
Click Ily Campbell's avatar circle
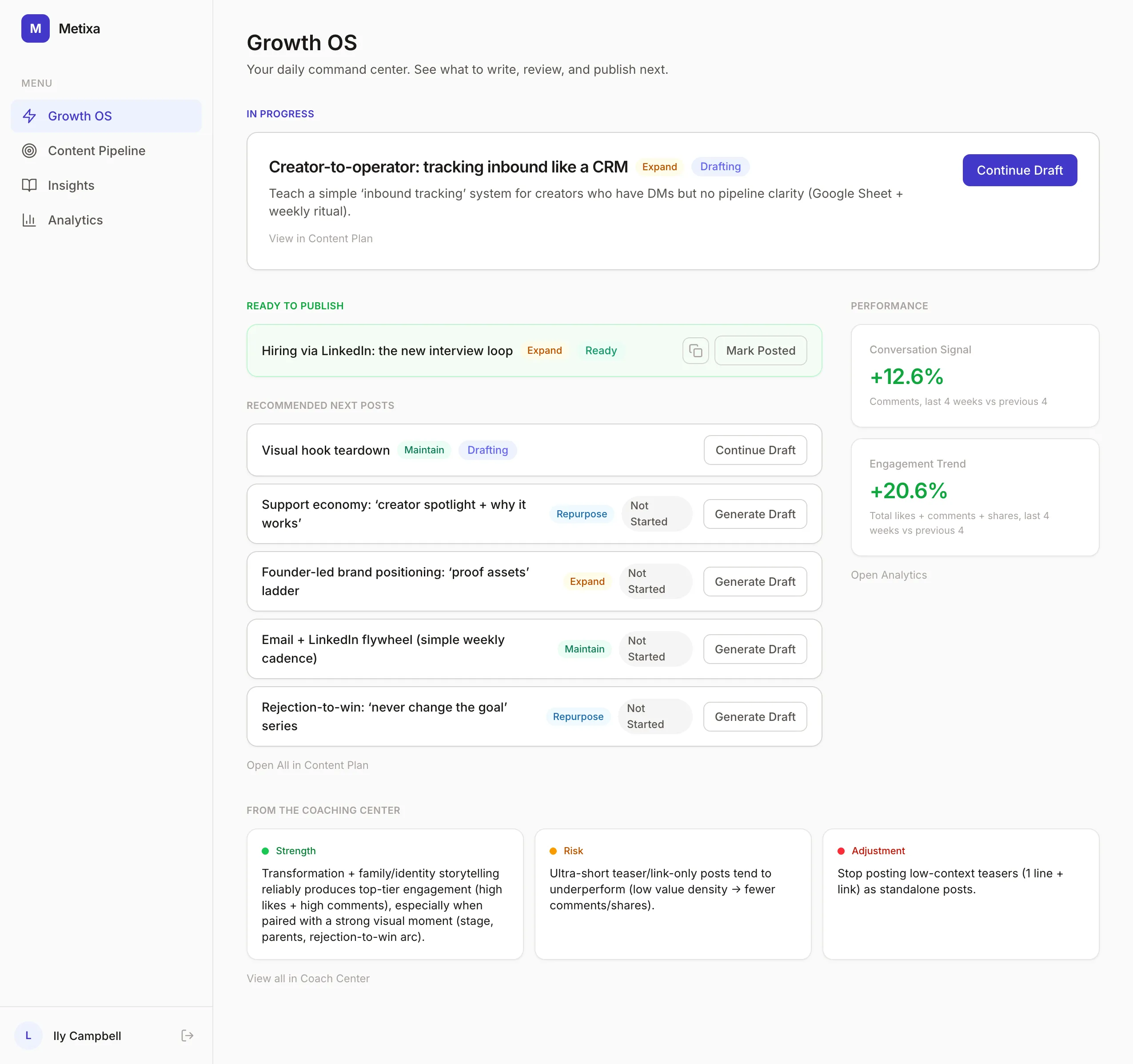tap(28, 1036)
